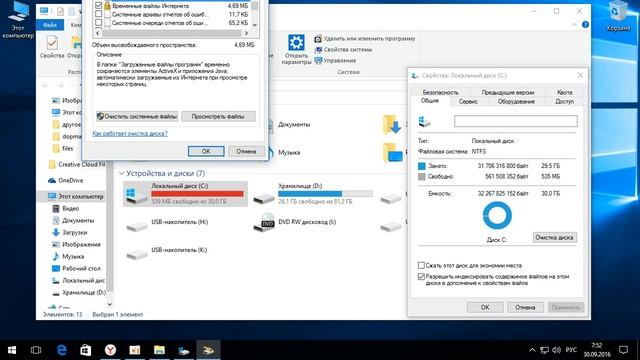The width and height of the screenshot is (640, 360).
Task: Select the 'files' folder in navigation pane
Action: coord(63,149)
